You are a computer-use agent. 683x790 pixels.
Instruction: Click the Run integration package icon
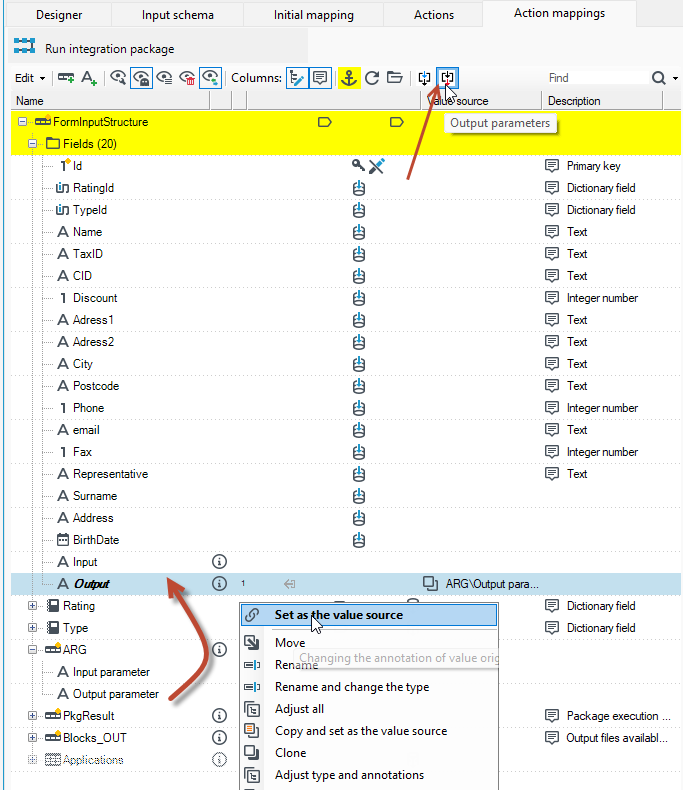click(24, 46)
